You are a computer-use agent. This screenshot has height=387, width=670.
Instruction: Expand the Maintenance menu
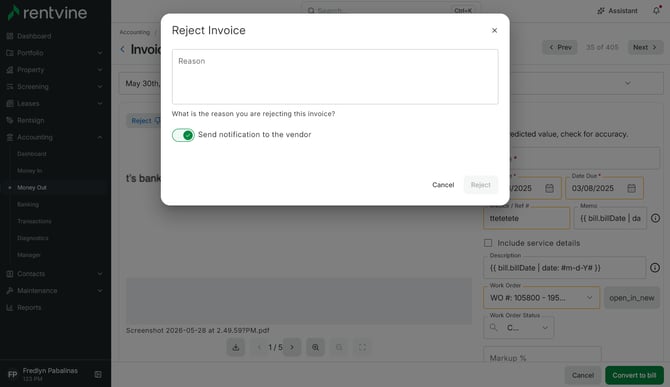pyautogui.click(x=55, y=290)
